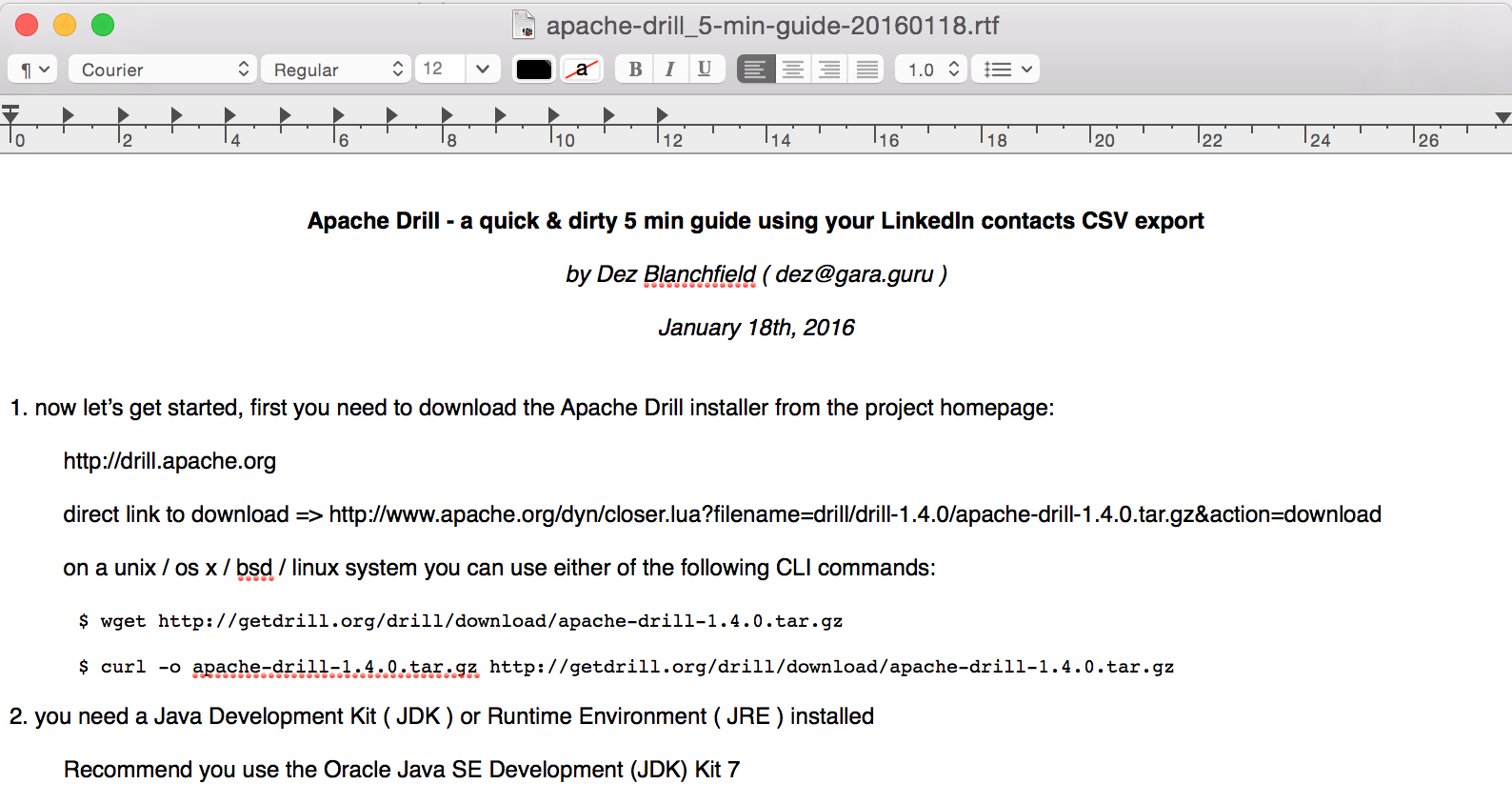Click the wget command line
Image resolution: width=1512 pixels, height=804 pixels.
coord(461,621)
